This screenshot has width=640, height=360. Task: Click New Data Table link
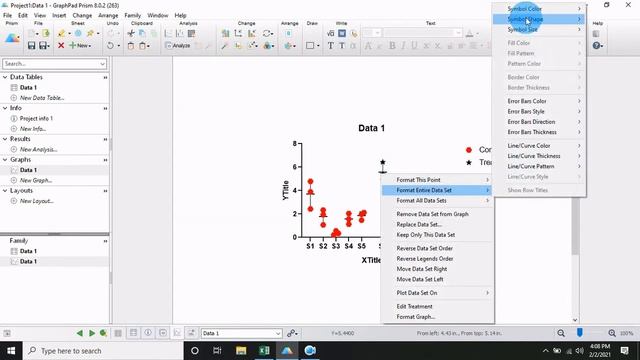pyautogui.click(x=42, y=98)
